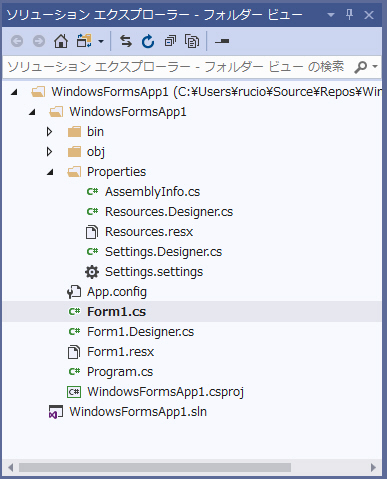The width and height of the screenshot is (387, 479).
Task: Select Program.cs file
Action: click(x=120, y=372)
